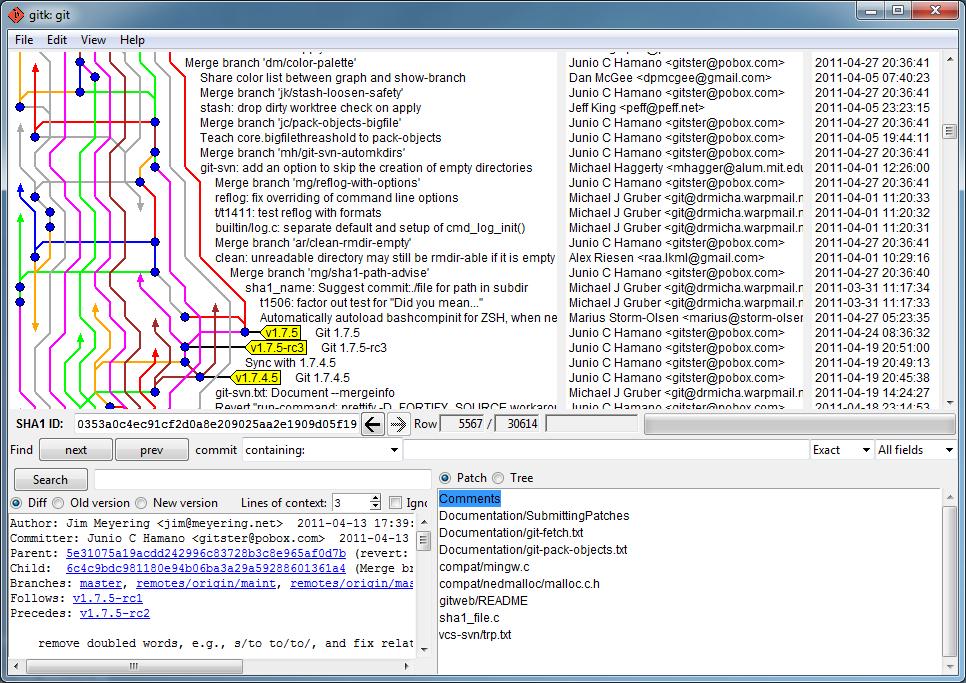This screenshot has height=683, width=966.
Task: Click the SHA1 ID input field
Action: (217, 424)
